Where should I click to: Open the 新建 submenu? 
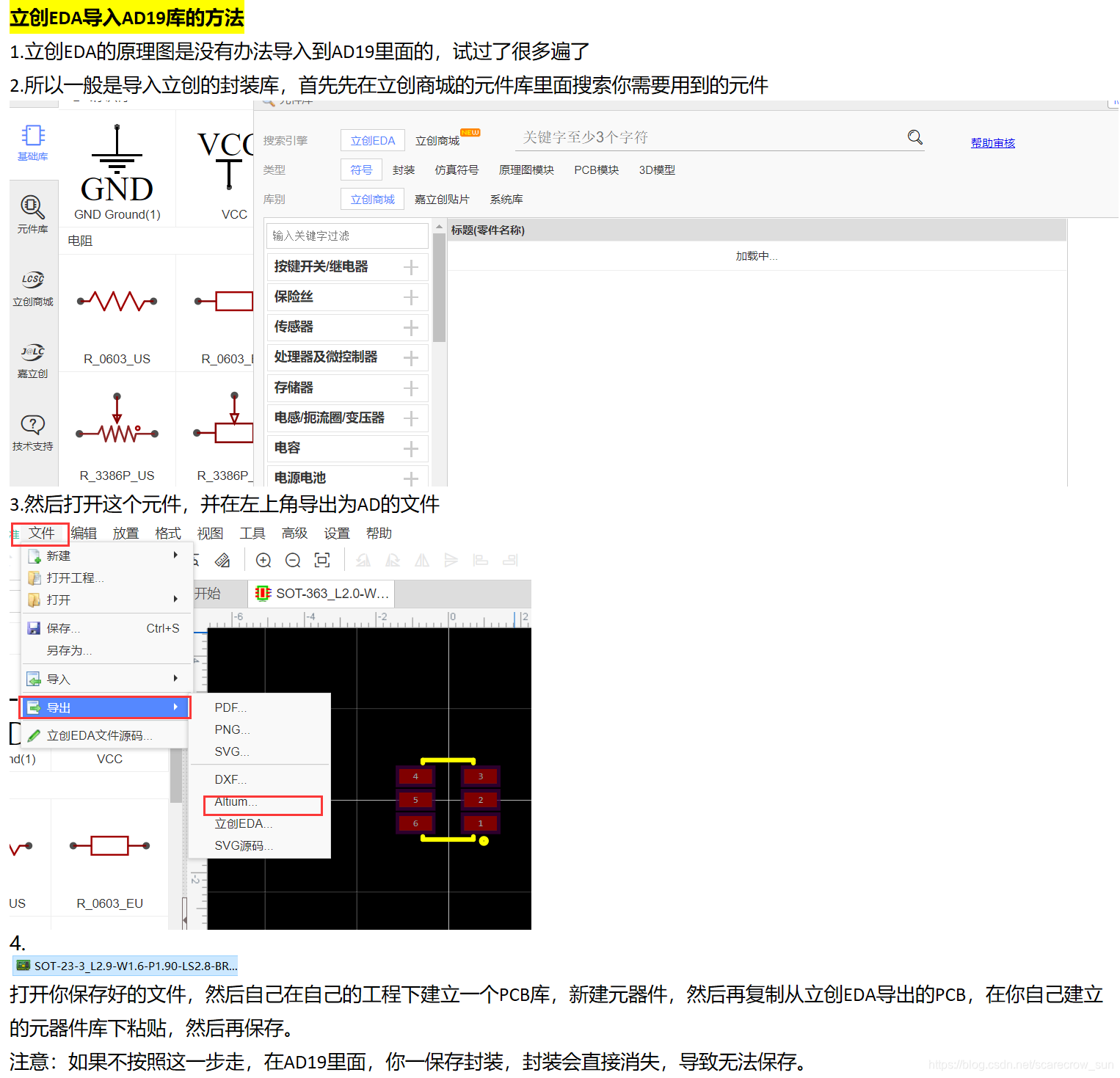tap(106, 556)
